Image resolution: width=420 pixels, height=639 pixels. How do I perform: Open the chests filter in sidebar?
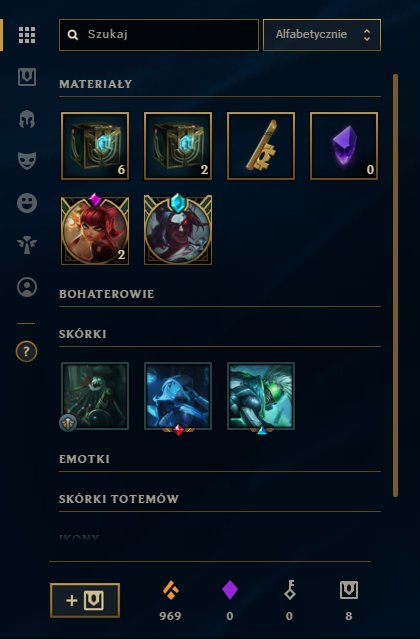coord(27,77)
